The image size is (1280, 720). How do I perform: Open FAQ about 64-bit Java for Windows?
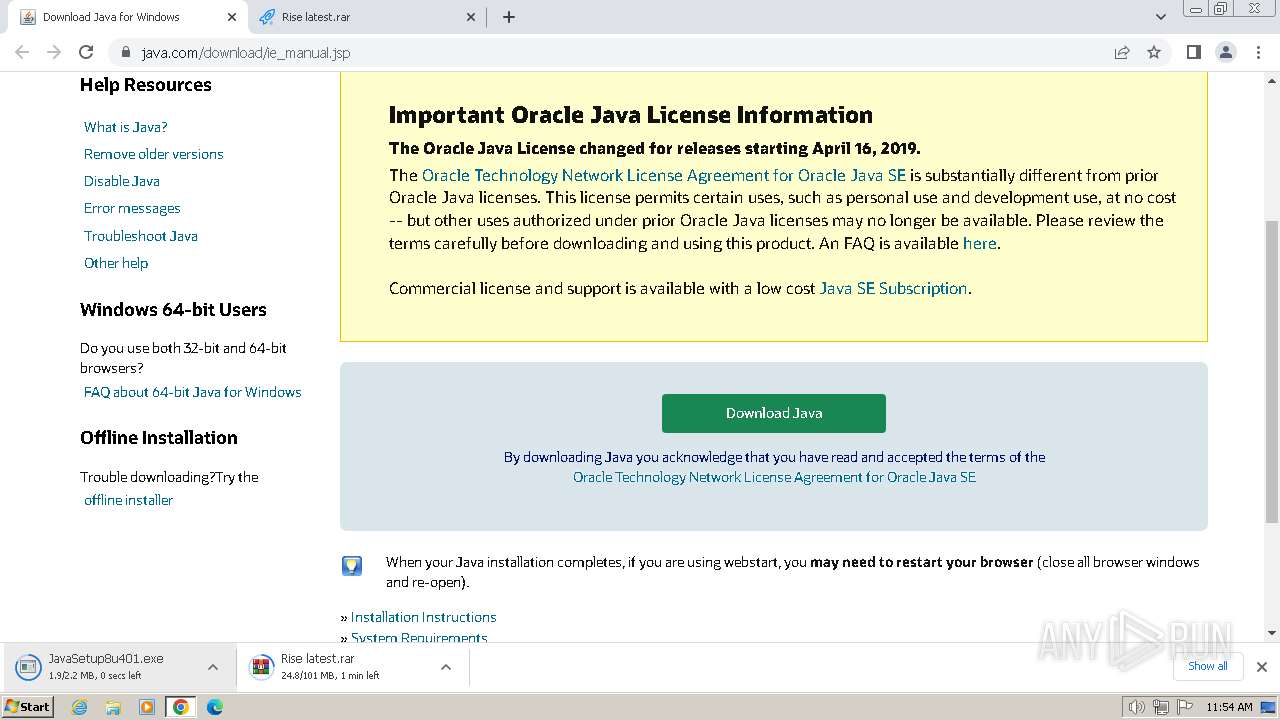pos(193,392)
